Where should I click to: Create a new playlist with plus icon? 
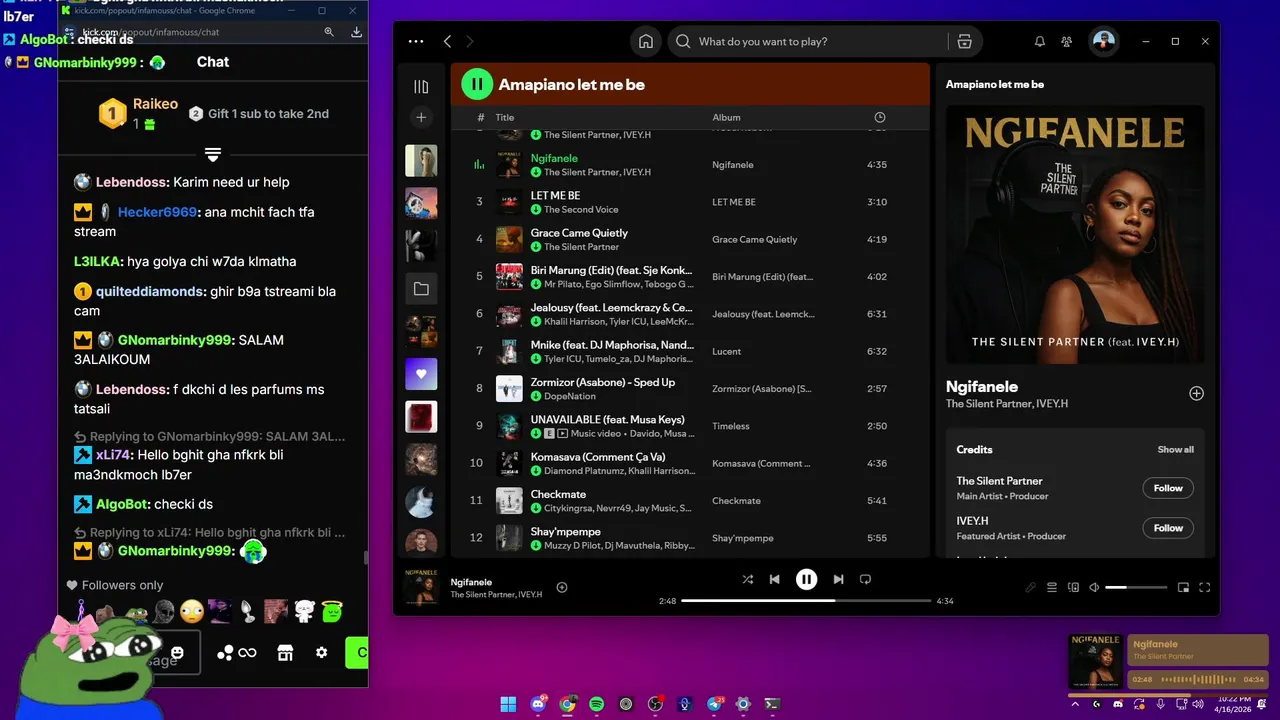tap(421, 118)
